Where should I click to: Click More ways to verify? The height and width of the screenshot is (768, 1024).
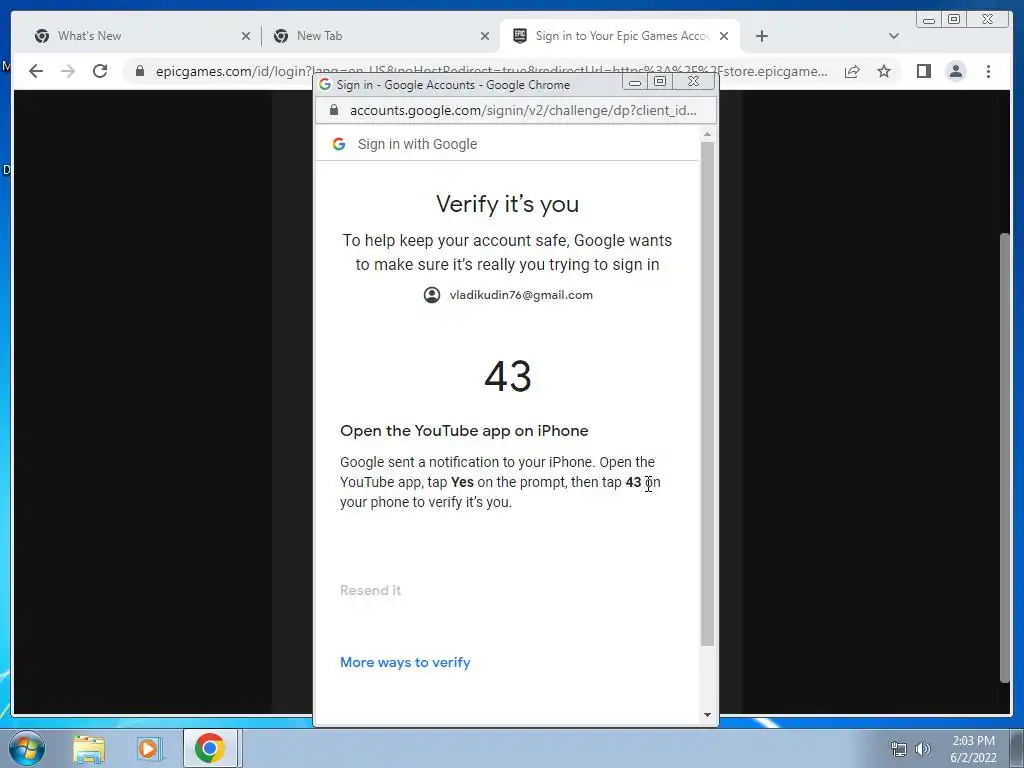click(x=405, y=662)
